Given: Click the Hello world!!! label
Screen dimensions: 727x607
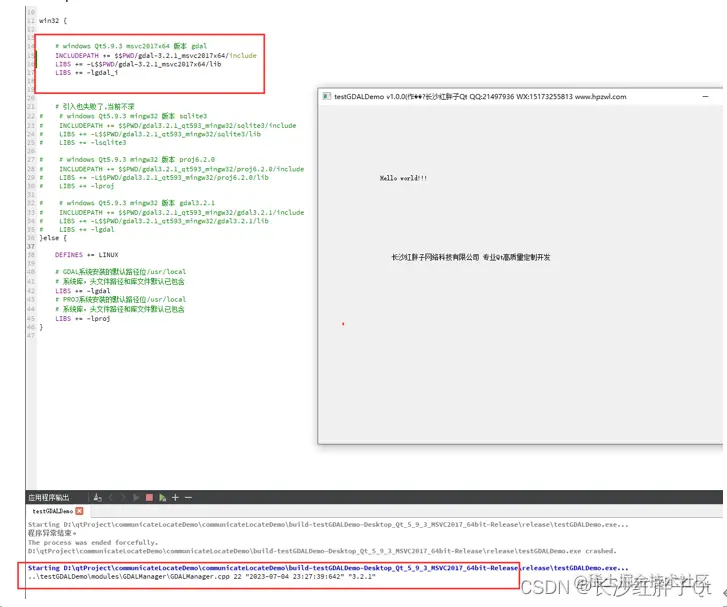Looking at the screenshot, I should tap(403, 178).
